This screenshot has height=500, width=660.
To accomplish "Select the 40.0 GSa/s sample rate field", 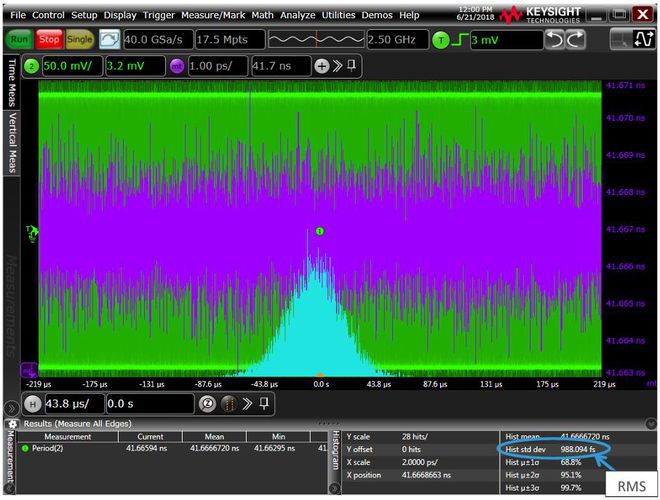I will coord(158,40).
